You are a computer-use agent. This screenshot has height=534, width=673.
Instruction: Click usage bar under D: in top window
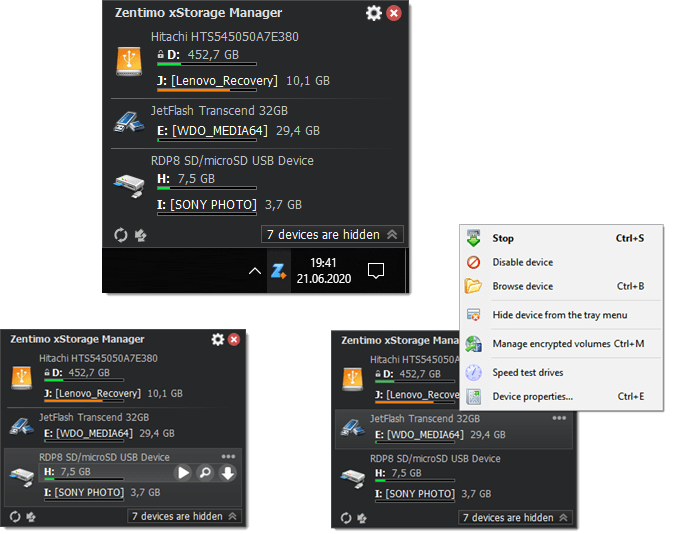(x=207, y=64)
